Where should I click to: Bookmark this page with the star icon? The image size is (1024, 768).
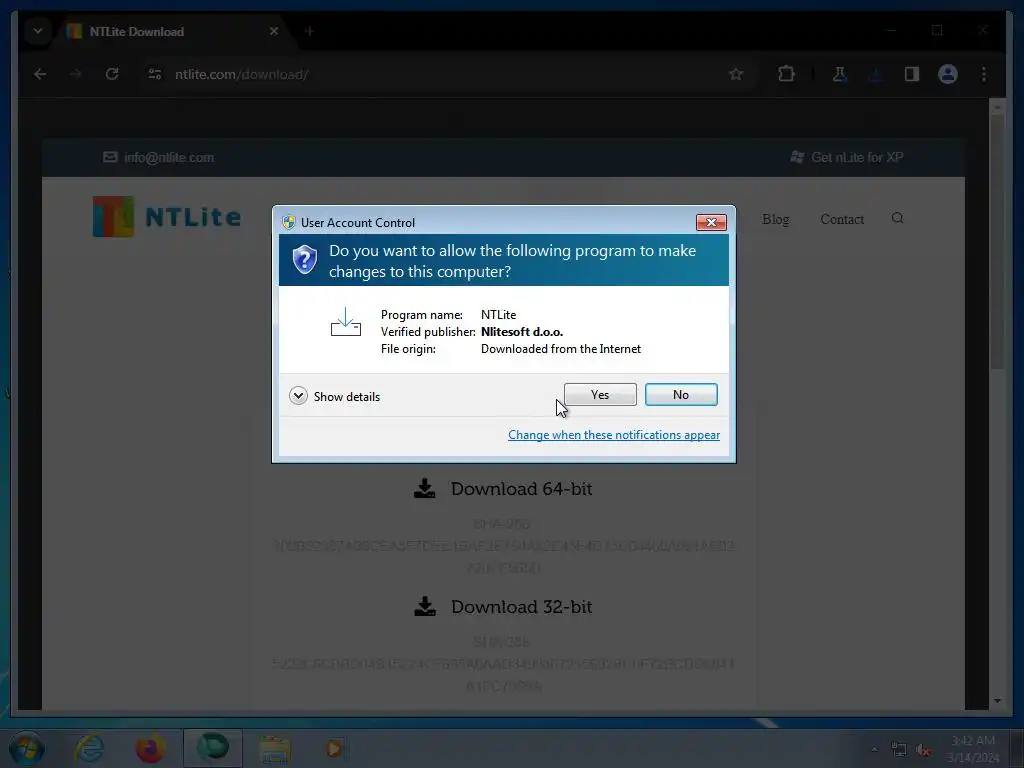click(x=736, y=74)
